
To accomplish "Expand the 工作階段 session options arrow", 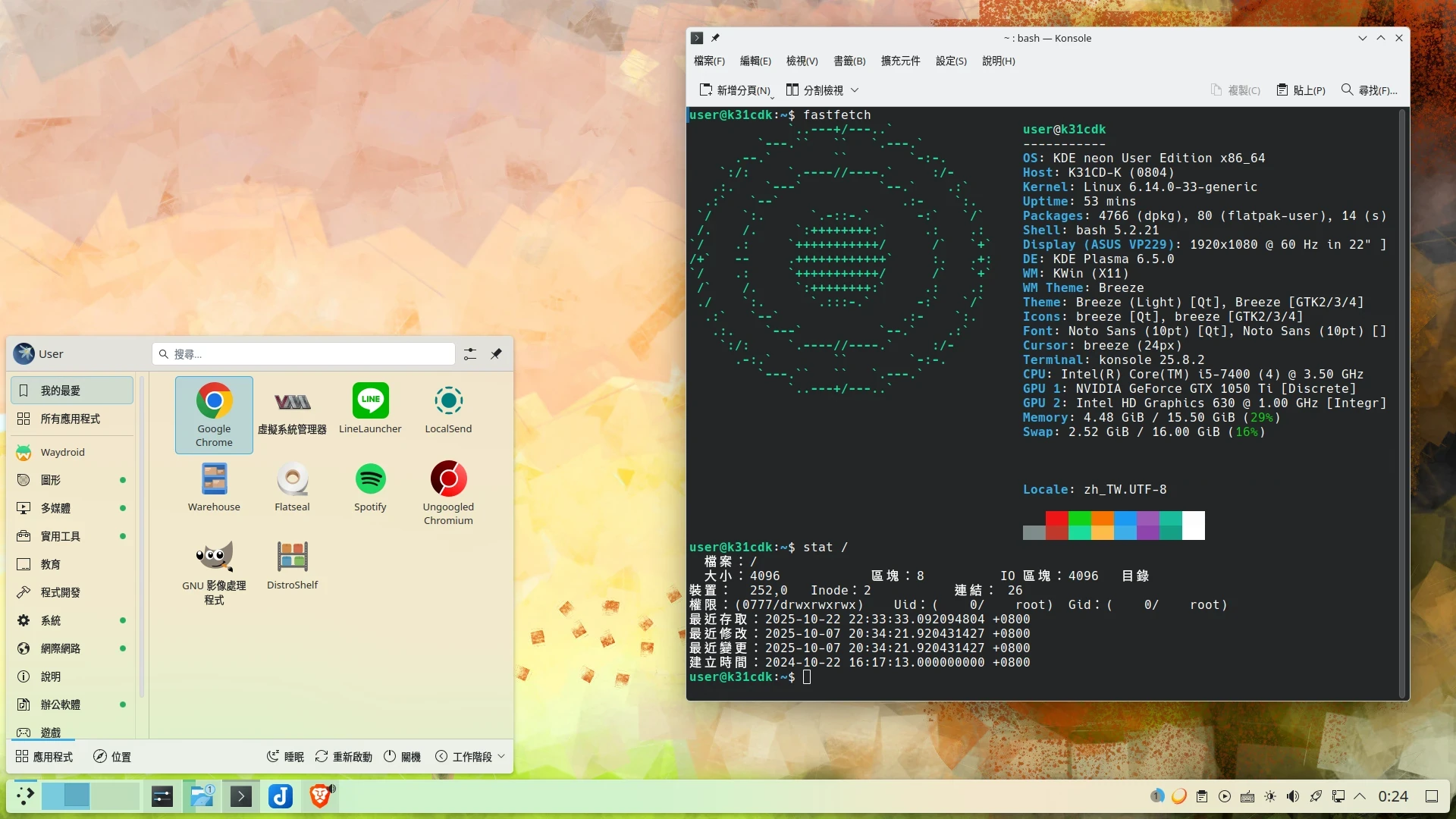I will pos(501,757).
